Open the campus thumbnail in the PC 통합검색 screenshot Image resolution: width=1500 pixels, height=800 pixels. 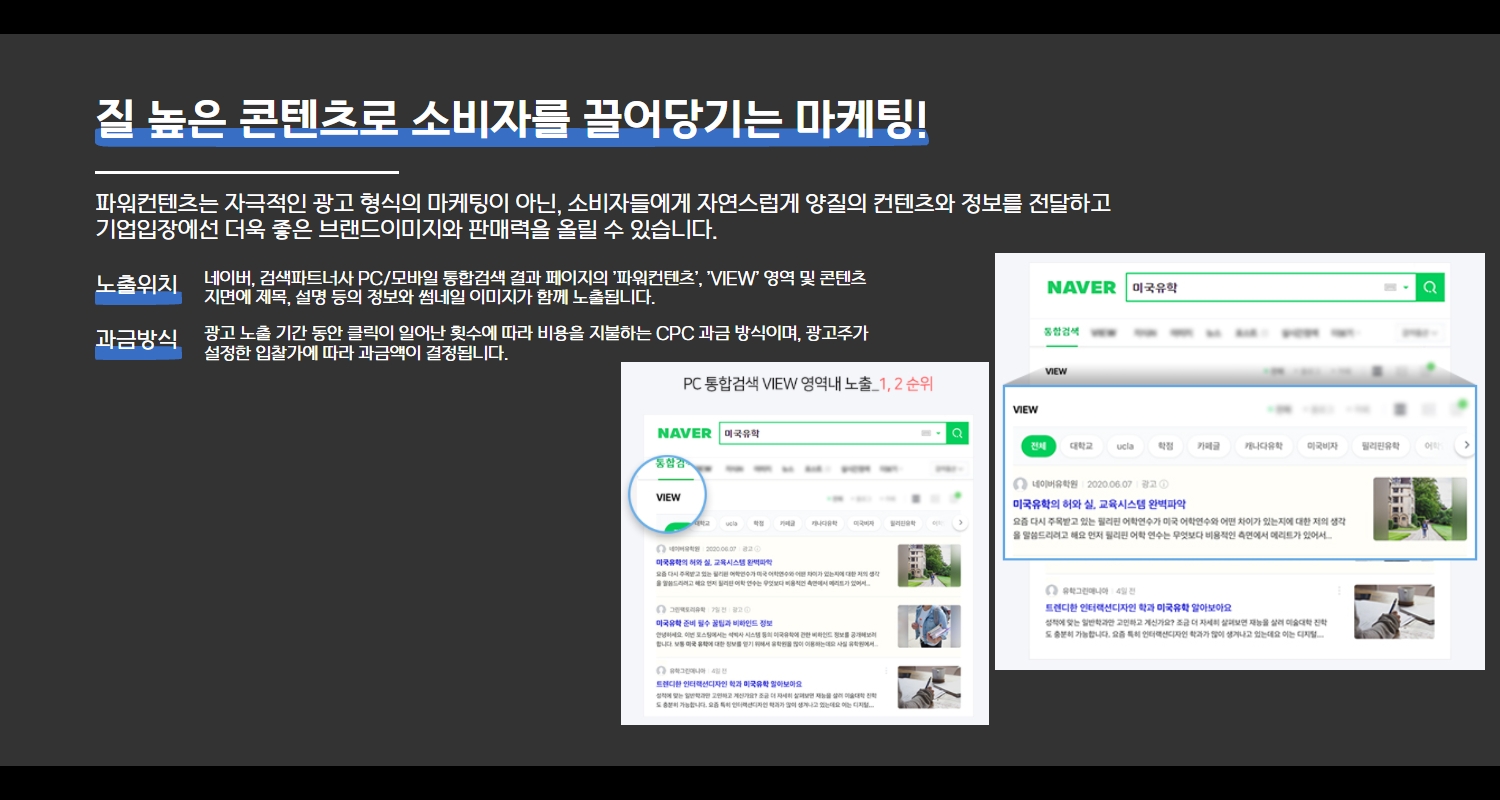929,565
